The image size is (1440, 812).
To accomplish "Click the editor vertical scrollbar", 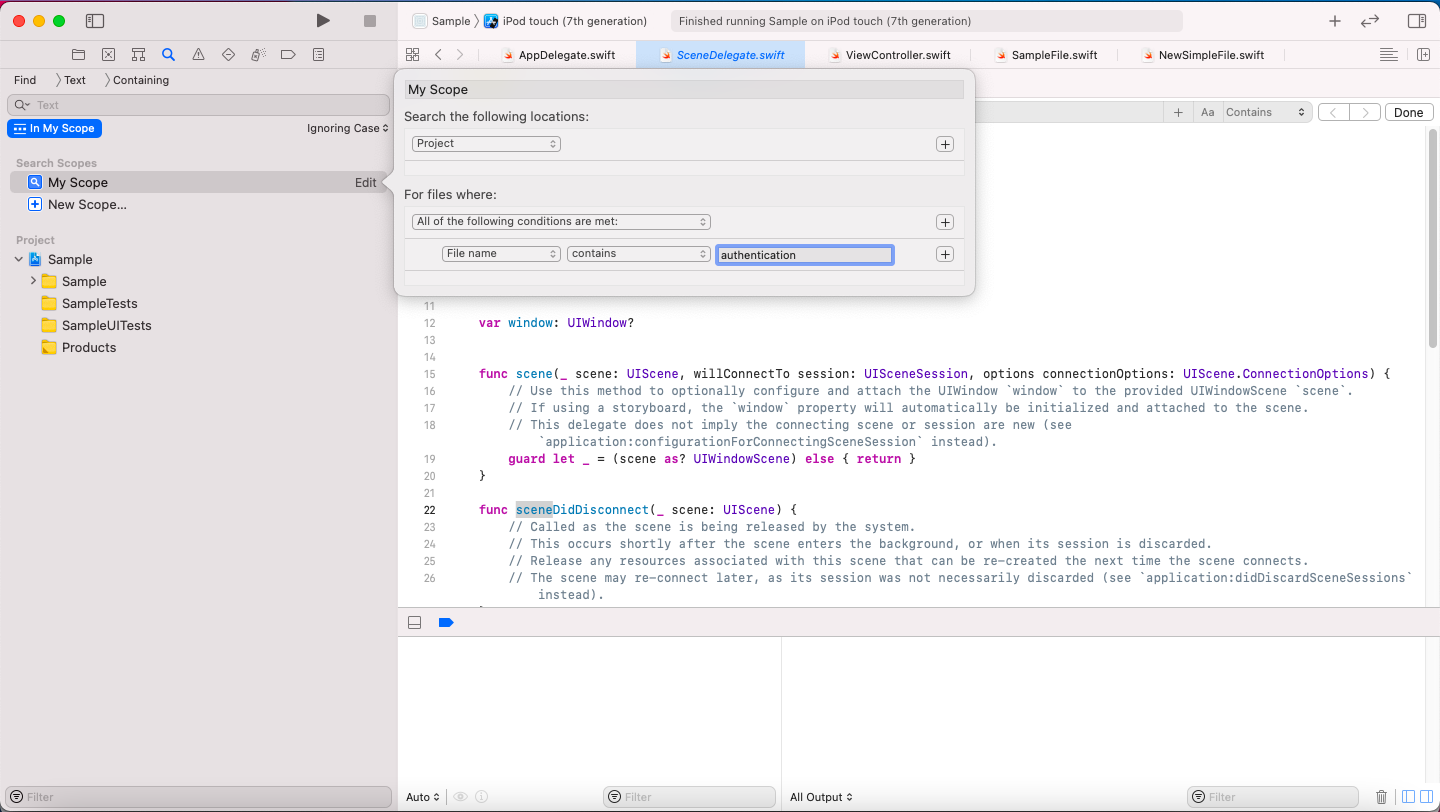I will click(x=1433, y=240).
